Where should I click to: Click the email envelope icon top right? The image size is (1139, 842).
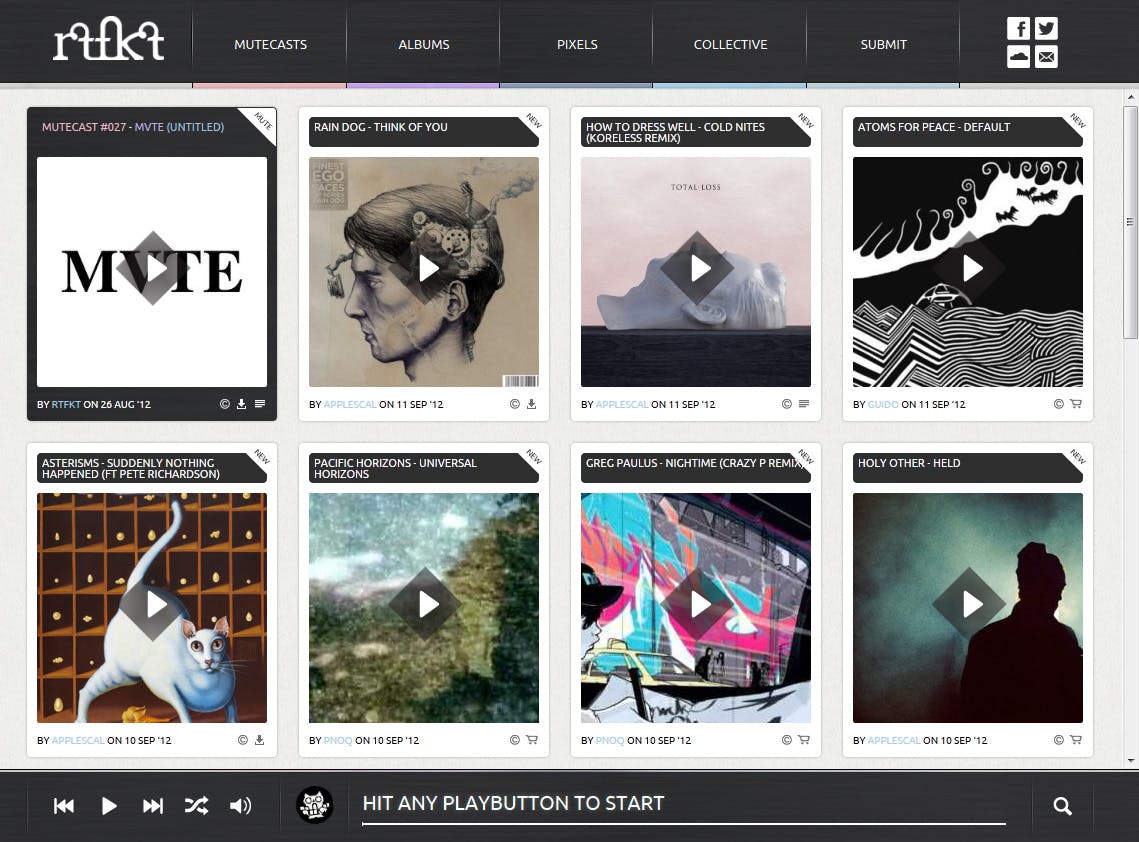pyautogui.click(x=1046, y=57)
